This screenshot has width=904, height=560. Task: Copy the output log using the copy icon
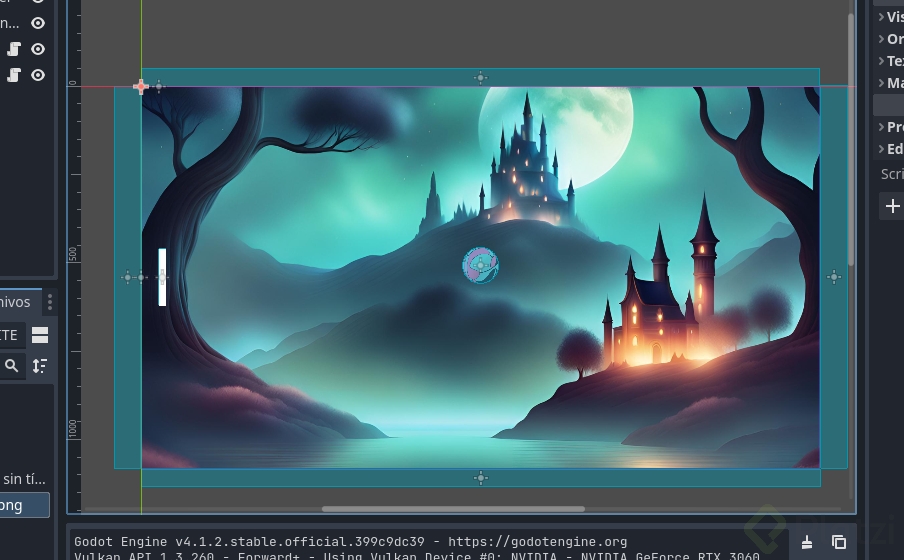click(x=839, y=542)
